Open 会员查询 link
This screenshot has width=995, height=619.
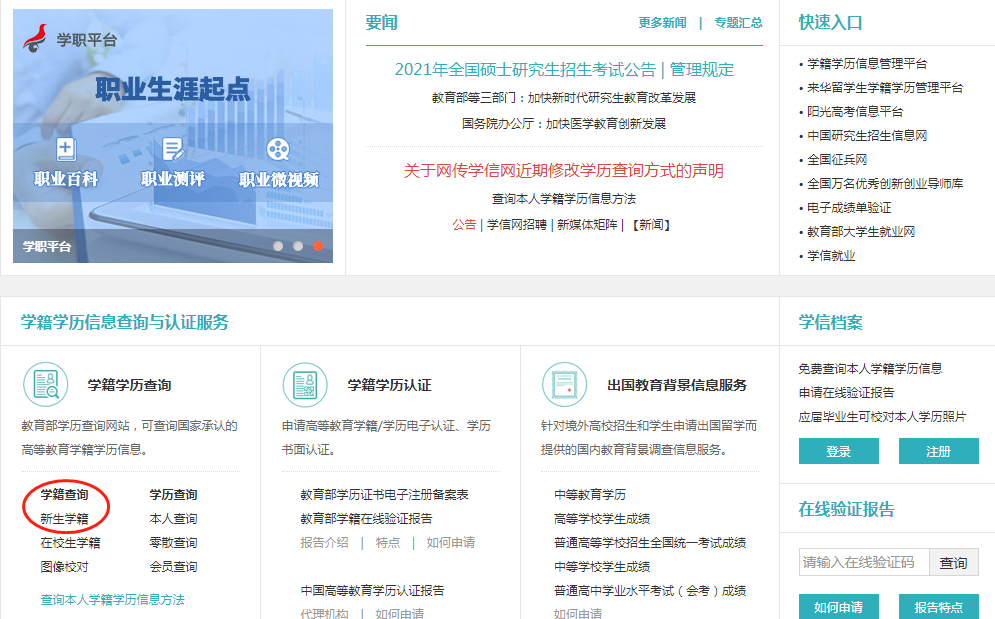tap(173, 568)
